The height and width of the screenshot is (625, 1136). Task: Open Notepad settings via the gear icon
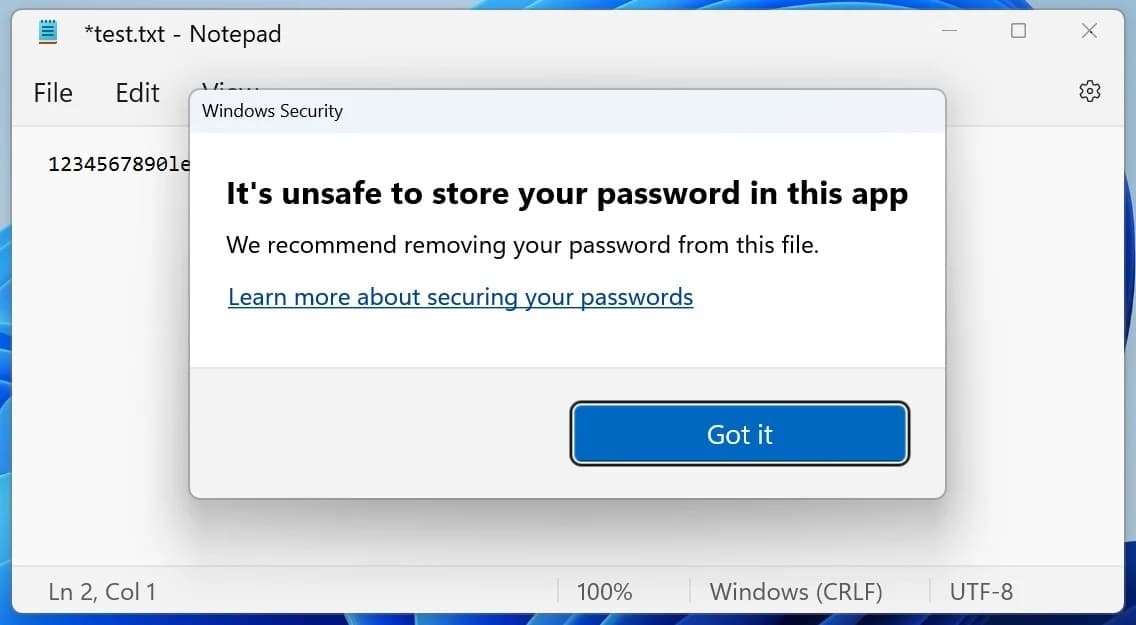1089,91
